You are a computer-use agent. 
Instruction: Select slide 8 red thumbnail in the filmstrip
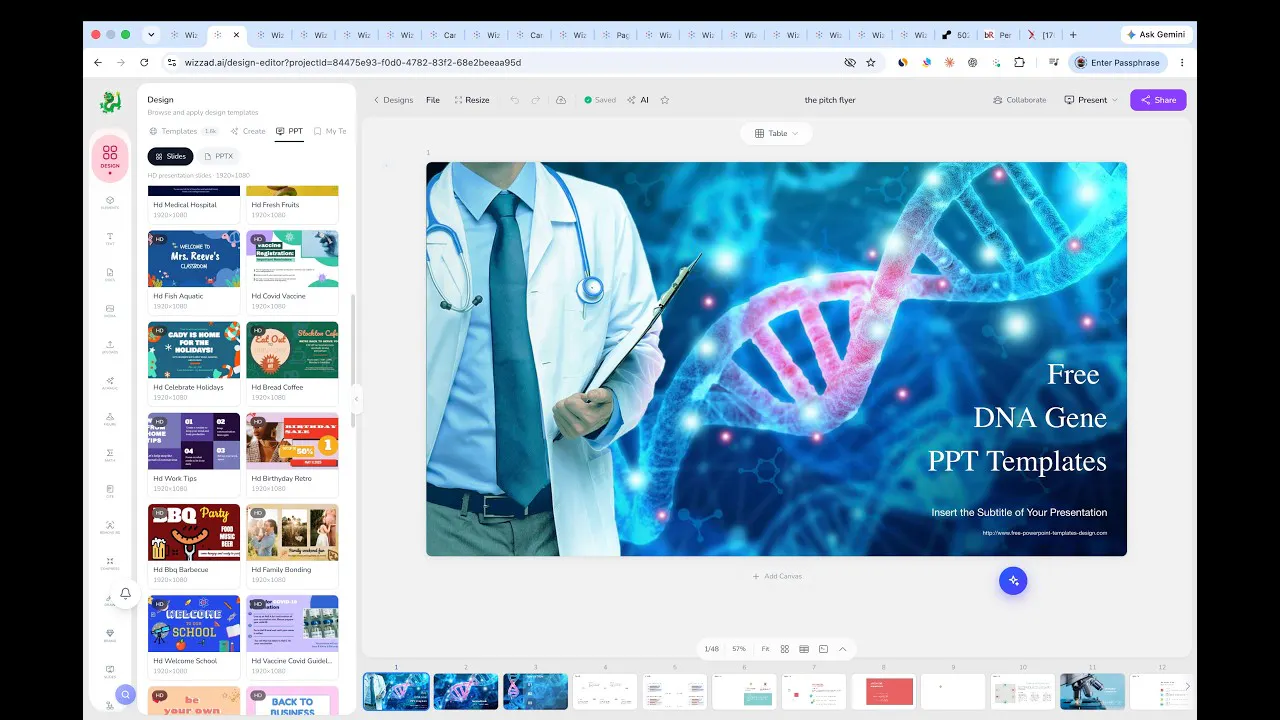click(x=884, y=691)
